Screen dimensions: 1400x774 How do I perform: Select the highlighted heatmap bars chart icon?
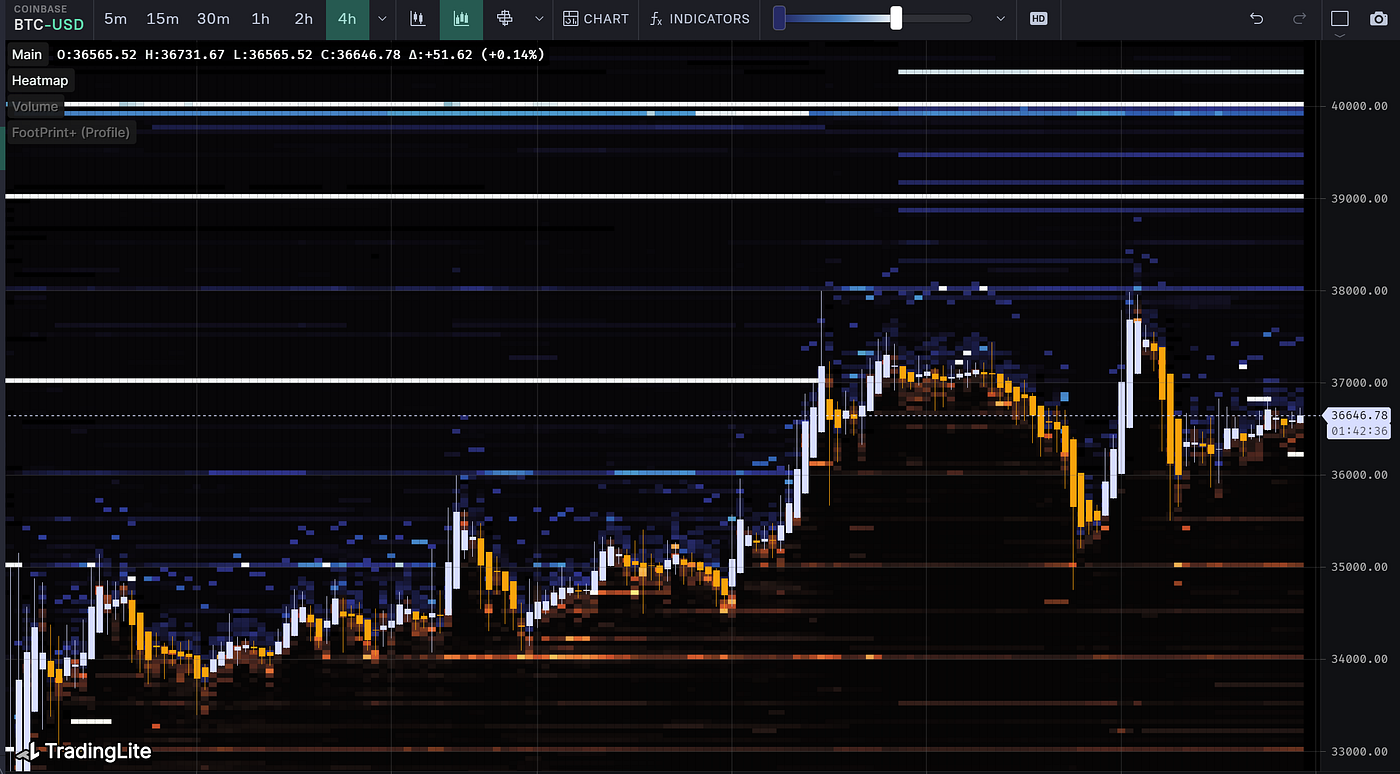point(461,19)
